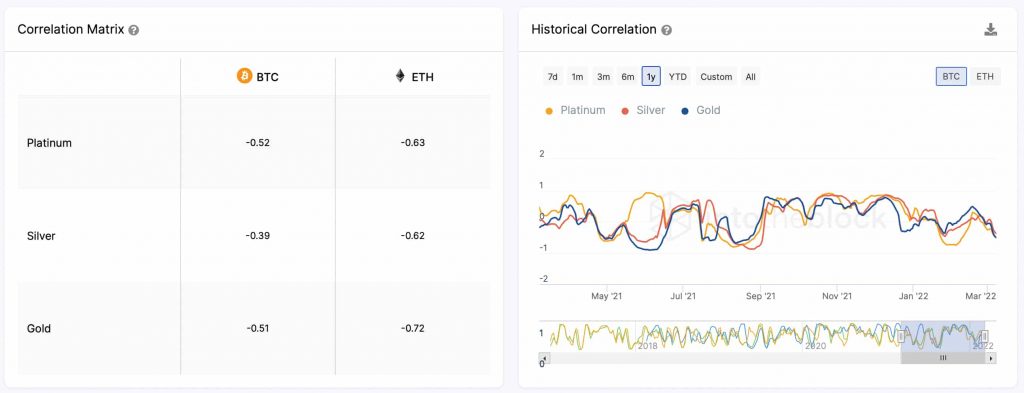1024x393 pixels.
Task: Show All historical data
Action: click(750, 76)
